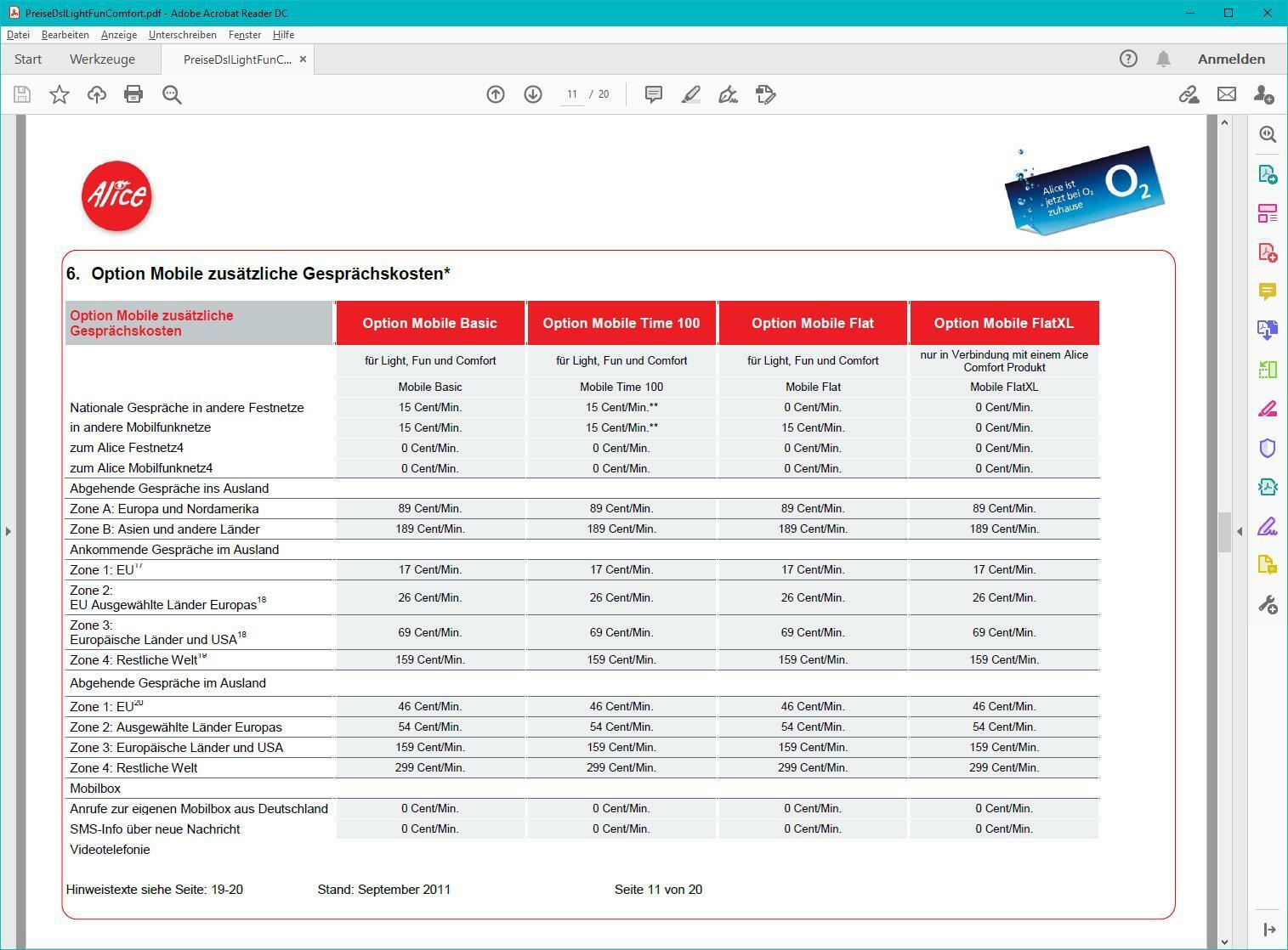Viewport: 1288px width, 950px height.
Task: Print the document with printer icon
Action: coord(133,94)
